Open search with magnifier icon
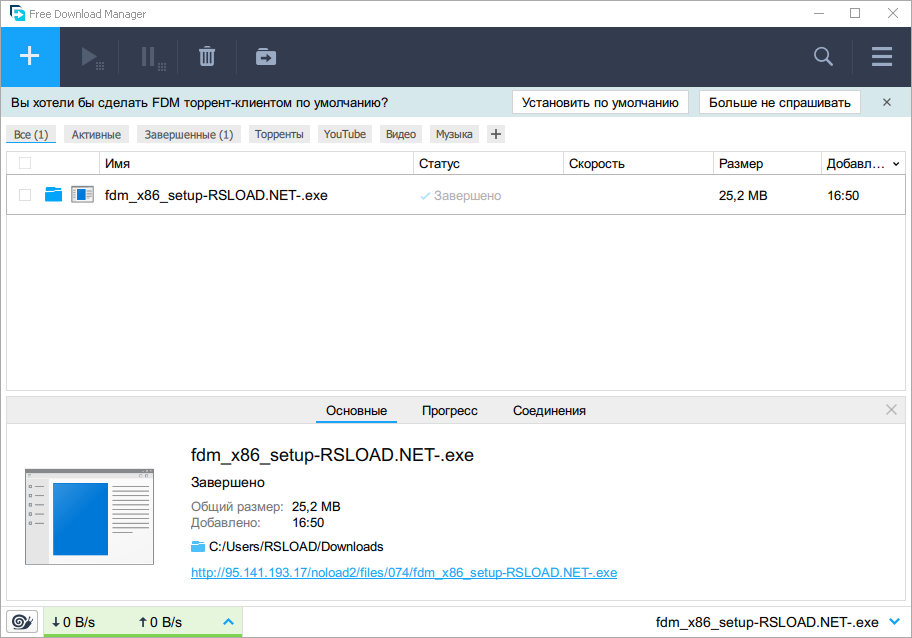 click(x=823, y=56)
